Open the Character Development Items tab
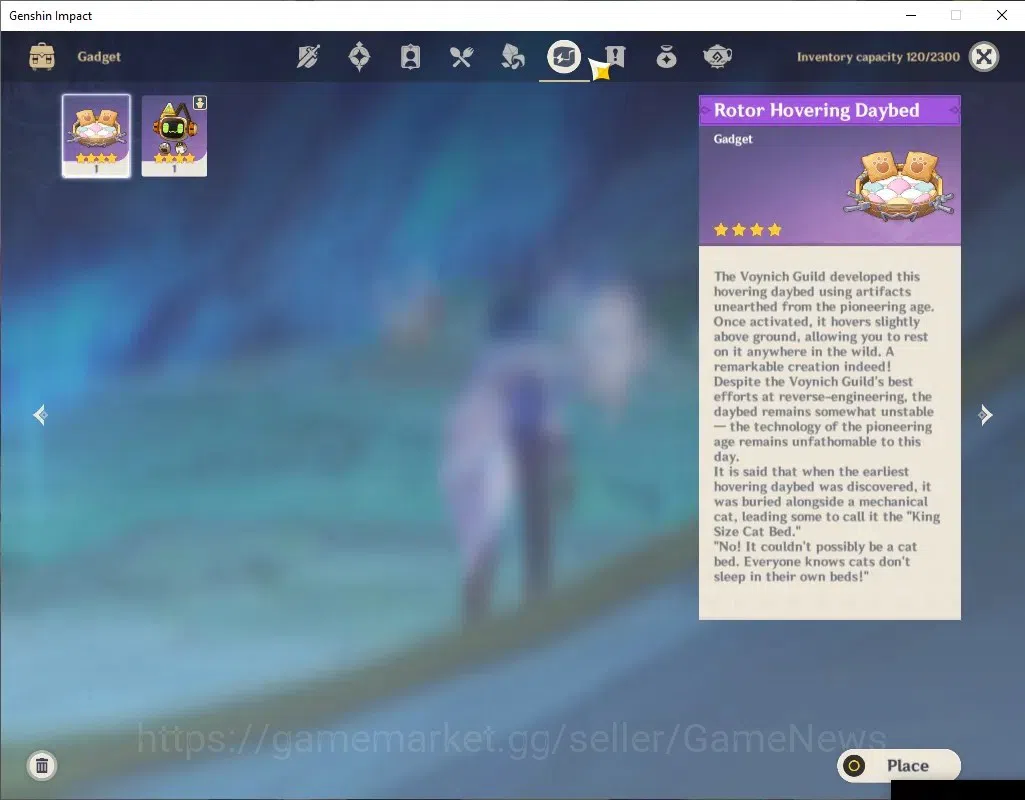This screenshot has width=1025, height=800. 410,57
